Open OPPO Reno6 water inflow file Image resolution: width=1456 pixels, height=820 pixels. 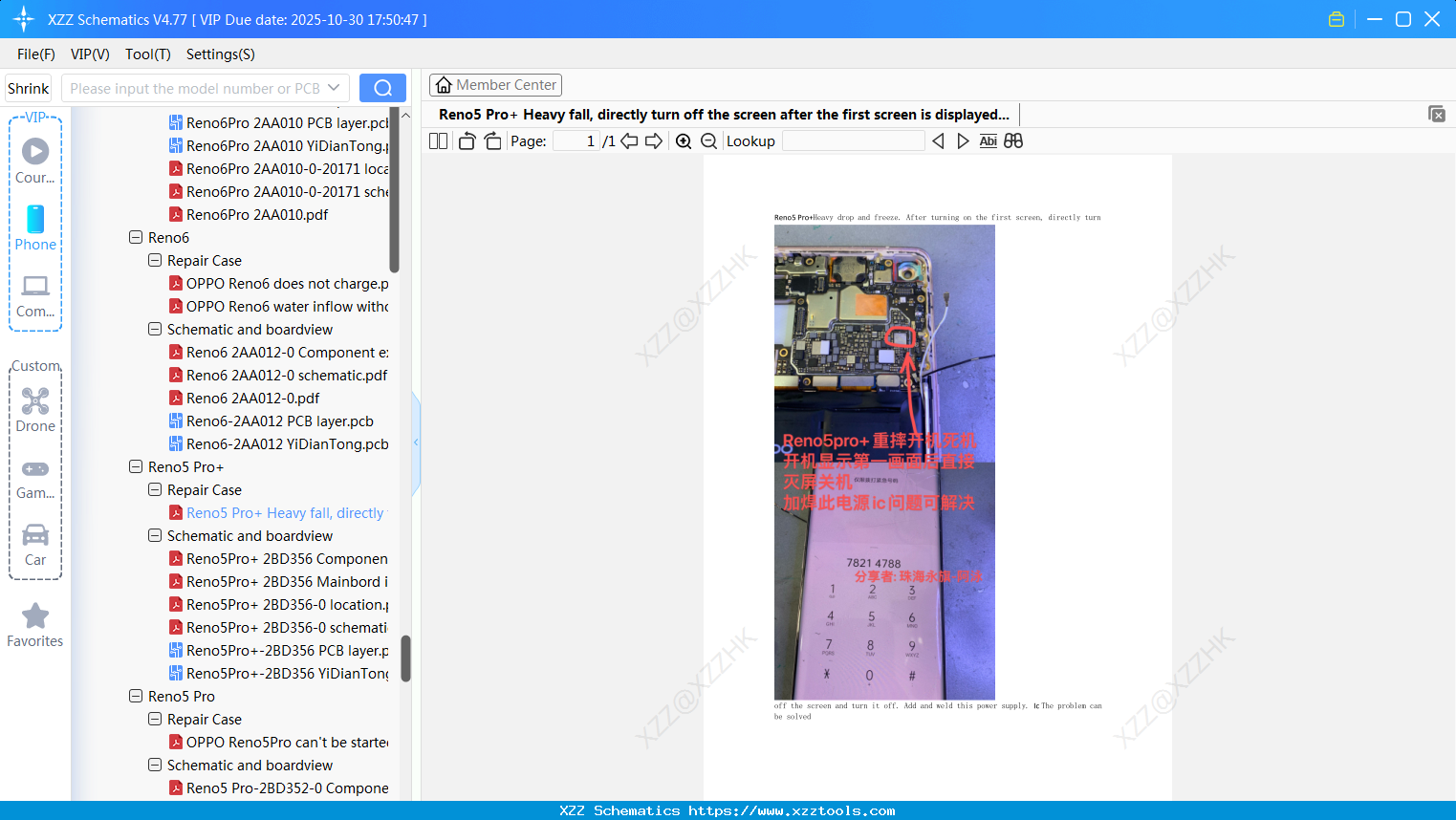(279, 306)
